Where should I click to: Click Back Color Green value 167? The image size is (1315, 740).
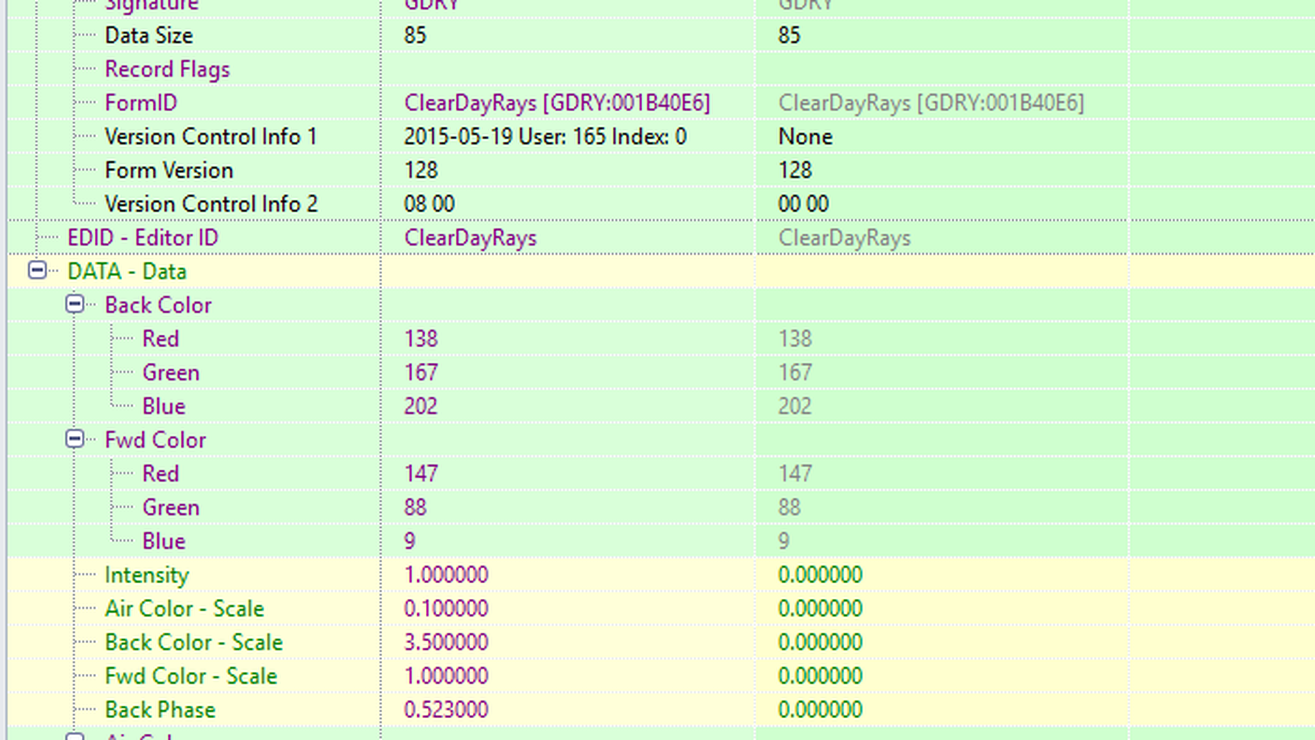(421, 373)
